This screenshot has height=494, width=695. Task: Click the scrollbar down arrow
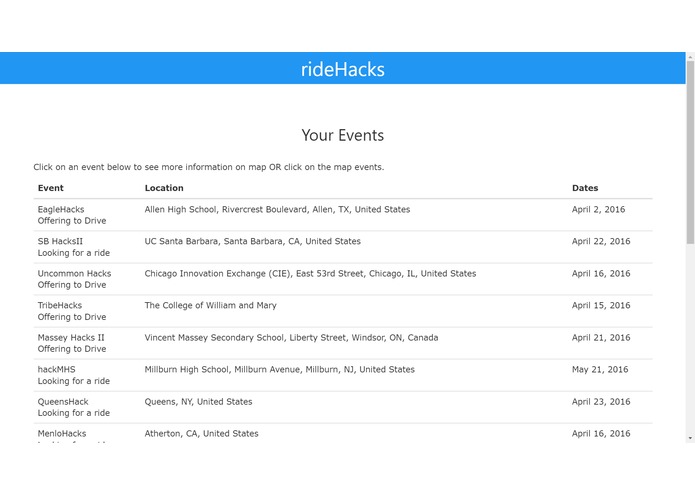[690, 438]
